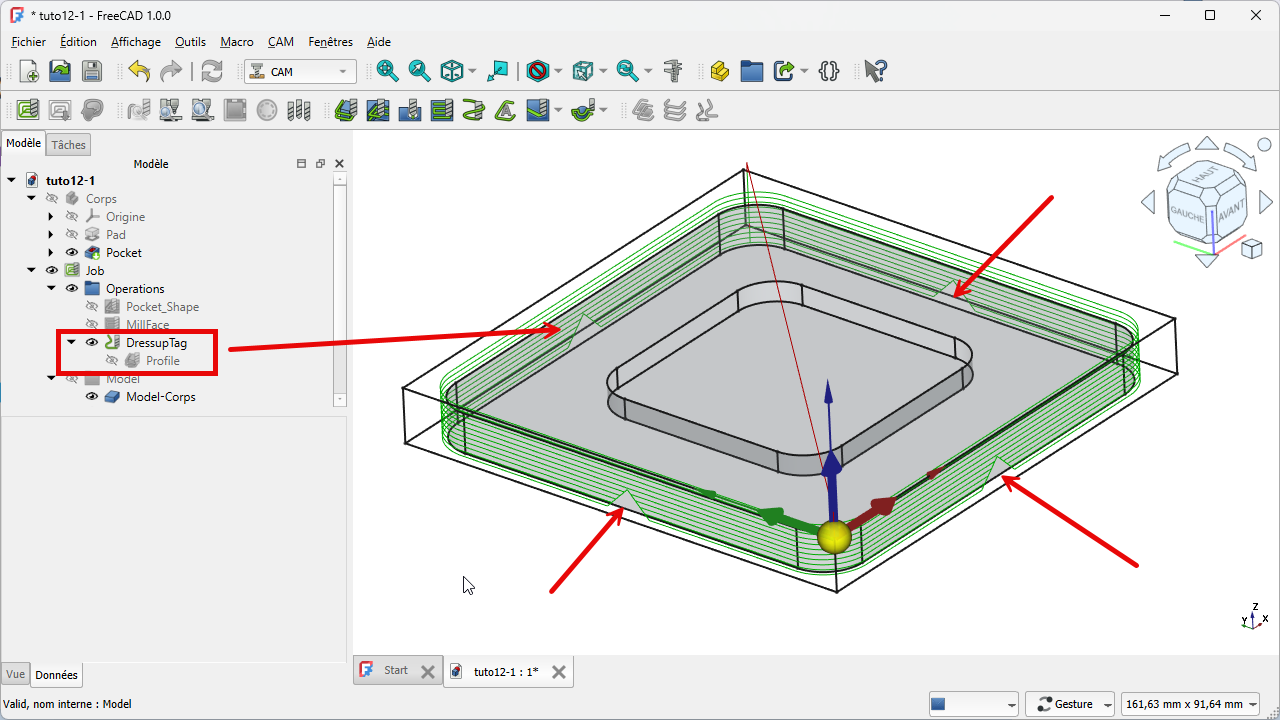The image size is (1280, 720).
Task: Hide the Pocket feature via eye icon
Action: (72, 253)
